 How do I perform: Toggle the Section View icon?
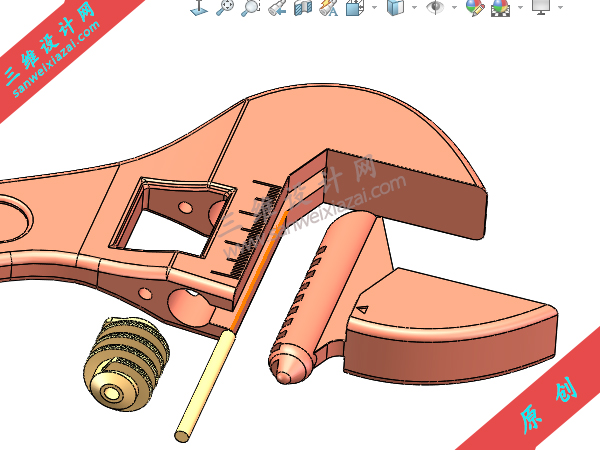coord(303,8)
